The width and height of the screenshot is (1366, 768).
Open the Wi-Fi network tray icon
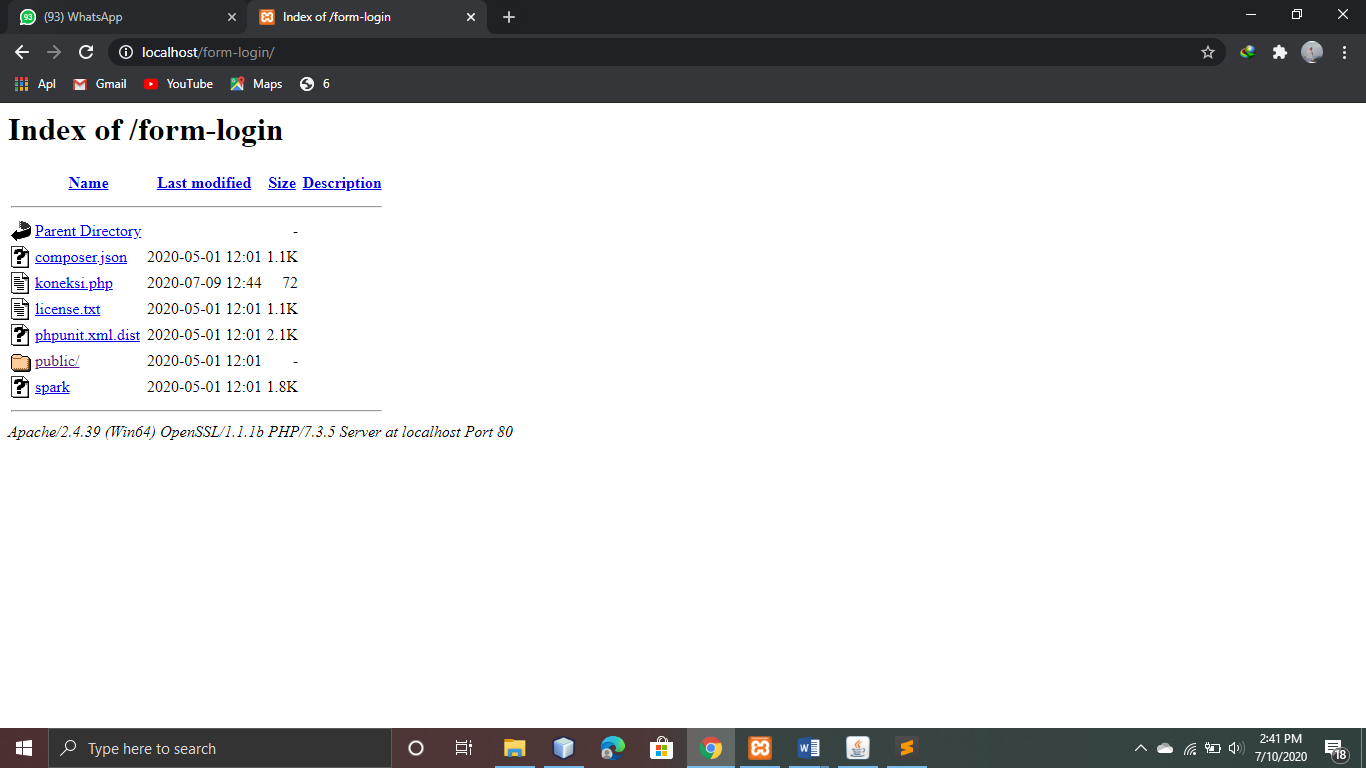pos(1190,748)
